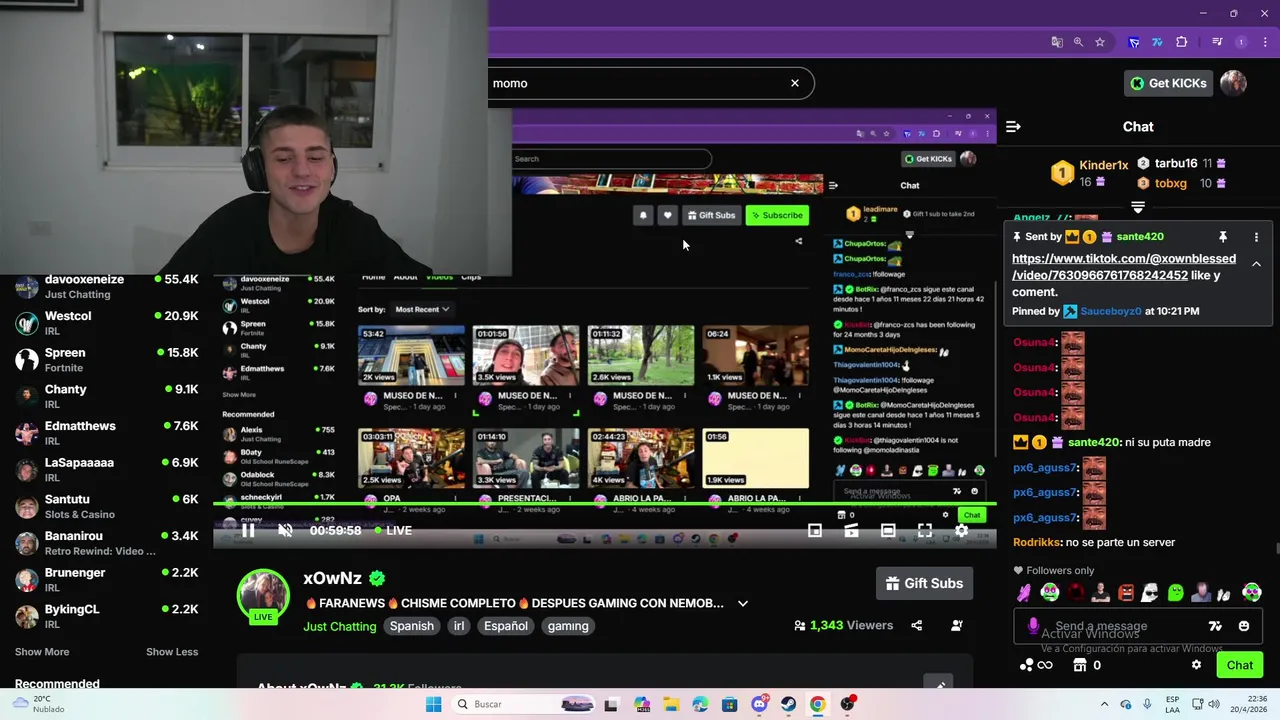Viewport: 1280px width, 720px height.
Task: Insert the purple hand emote
Action: coord(1025,592)
